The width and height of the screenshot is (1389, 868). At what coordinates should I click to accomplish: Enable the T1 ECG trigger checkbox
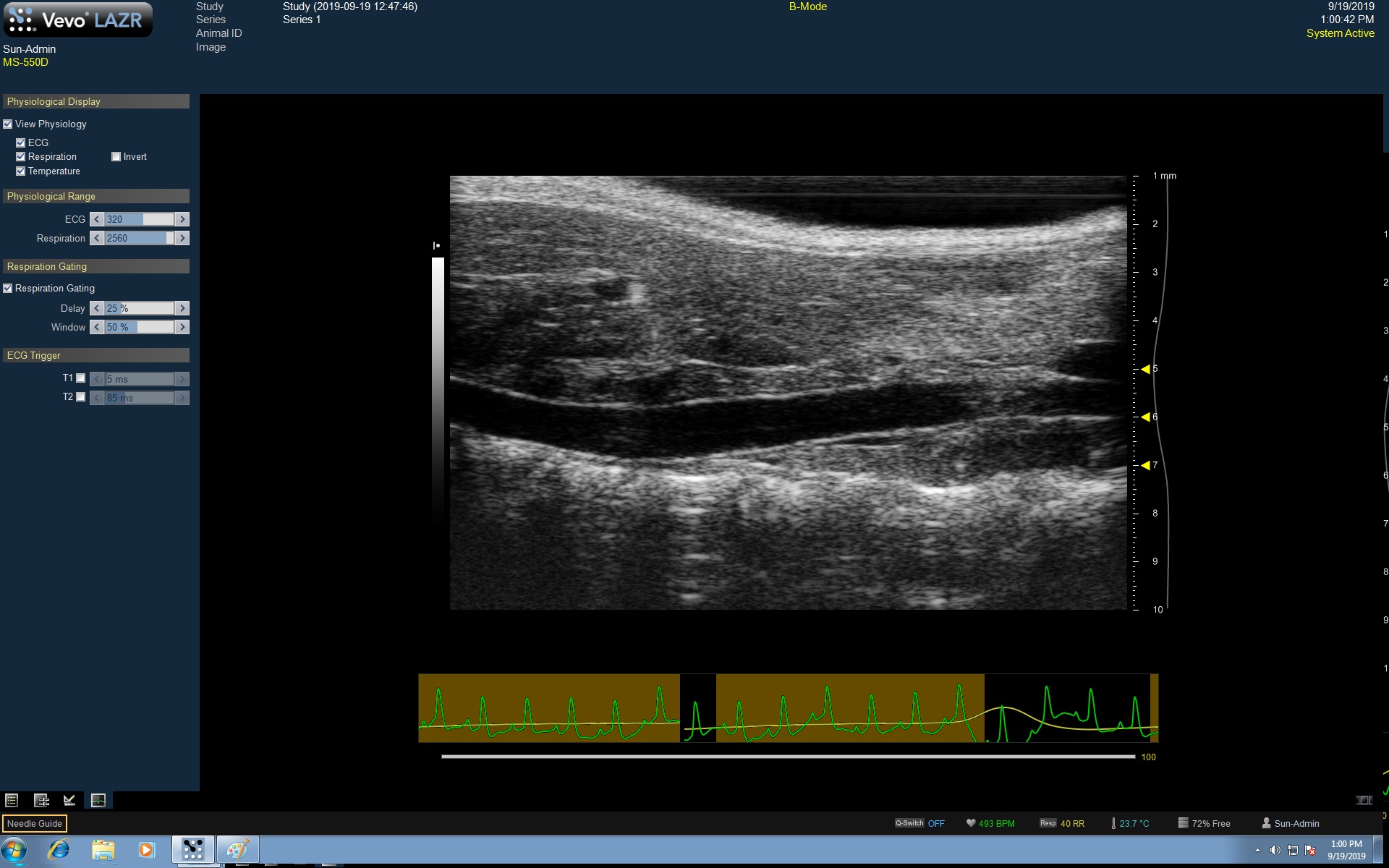point(81,378)
